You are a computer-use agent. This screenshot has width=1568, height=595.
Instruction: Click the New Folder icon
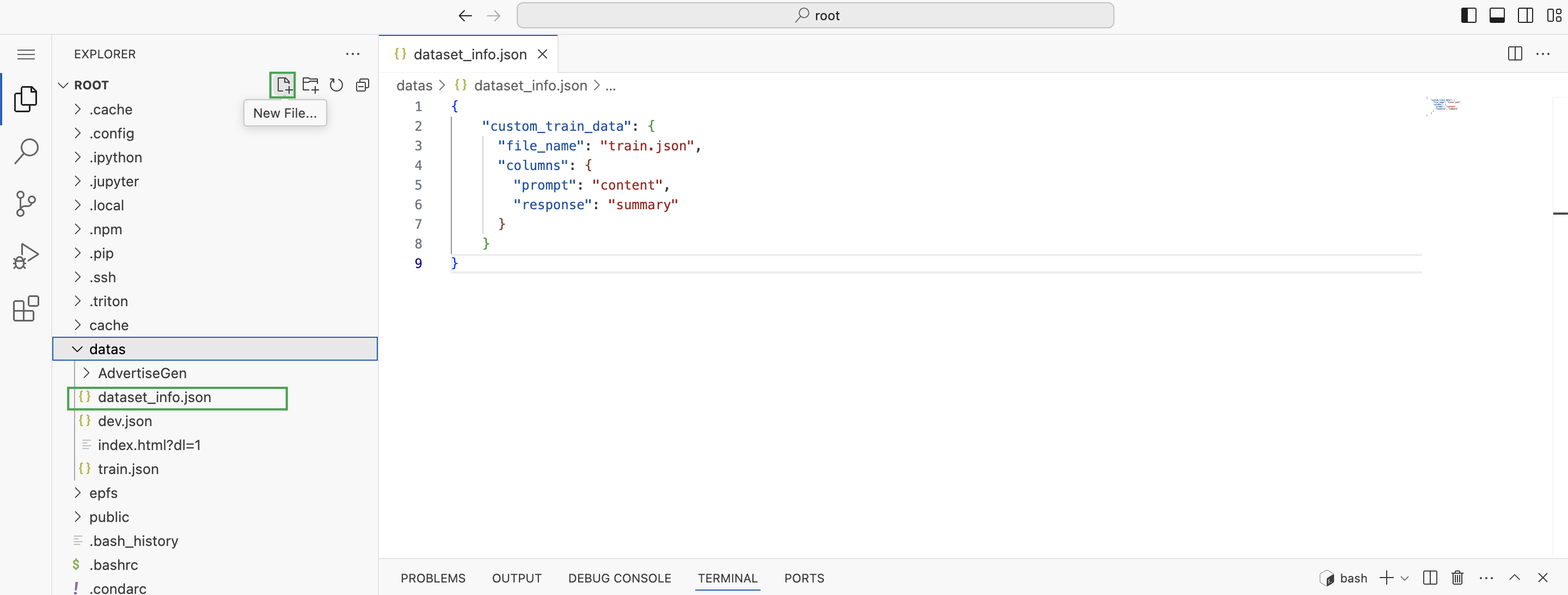(x=310, y=84)
